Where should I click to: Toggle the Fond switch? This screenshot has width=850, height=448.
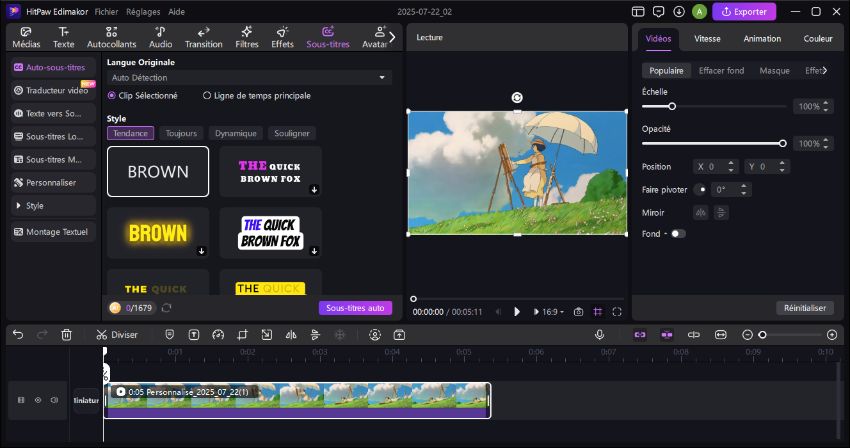[x=678, y=234]
